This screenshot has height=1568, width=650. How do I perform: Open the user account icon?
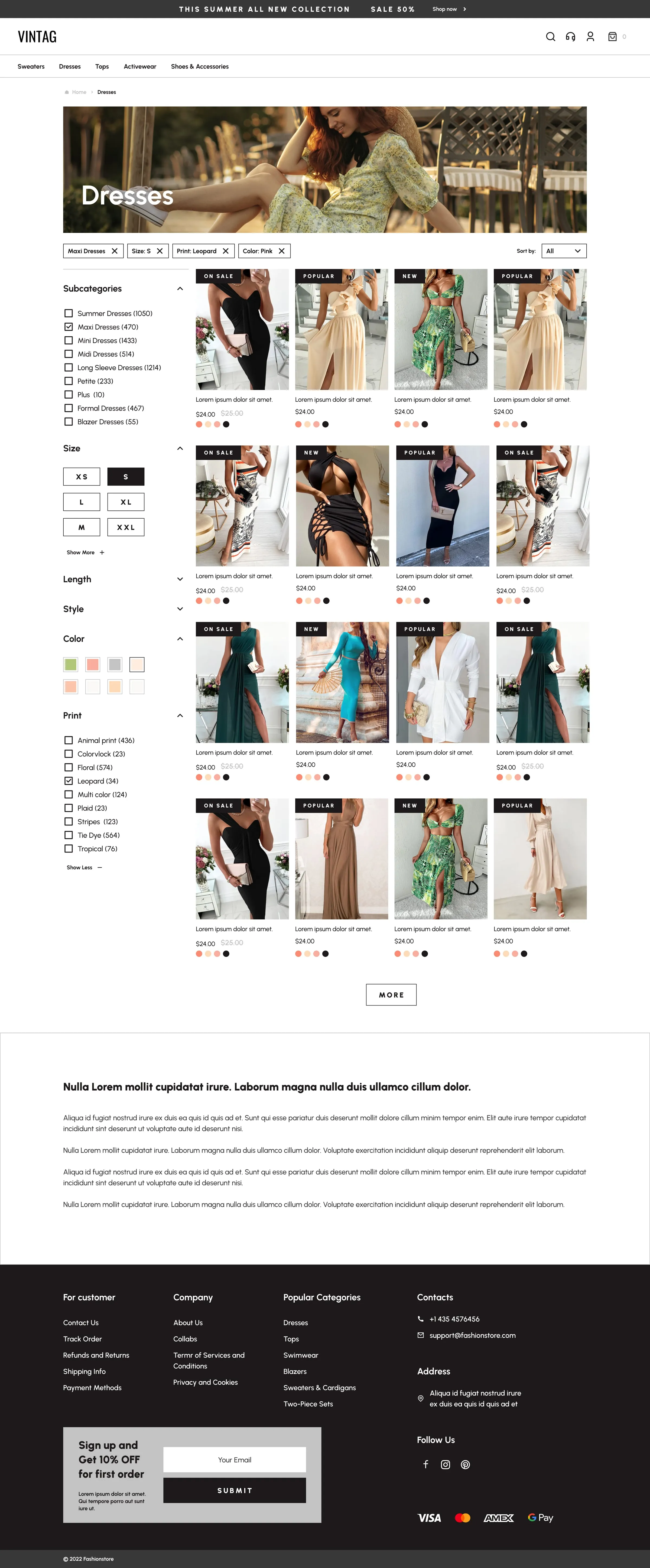click(x=590, y=37)
